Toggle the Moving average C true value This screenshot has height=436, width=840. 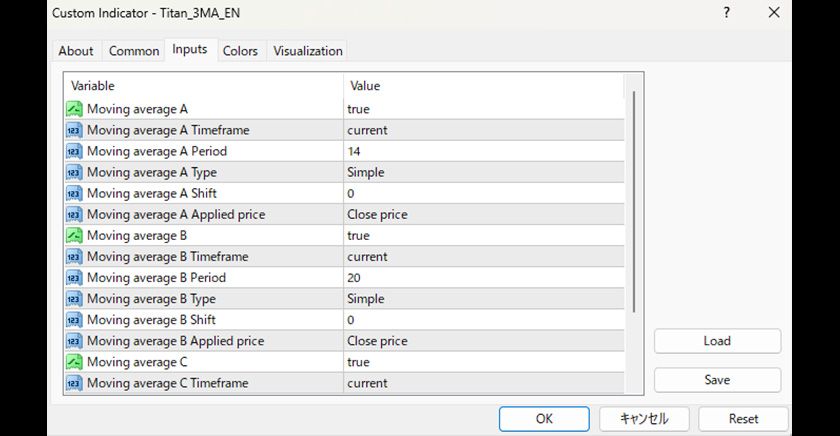click(358, 362)
